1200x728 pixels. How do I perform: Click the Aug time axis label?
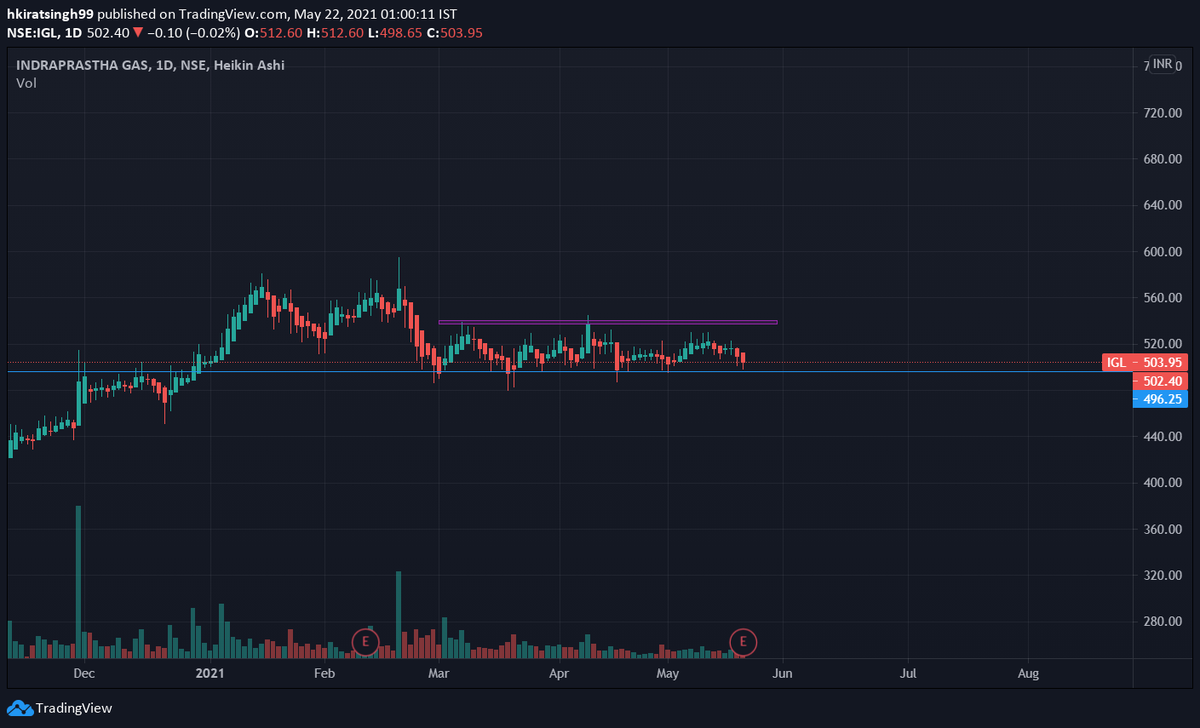coord(1028,674)
